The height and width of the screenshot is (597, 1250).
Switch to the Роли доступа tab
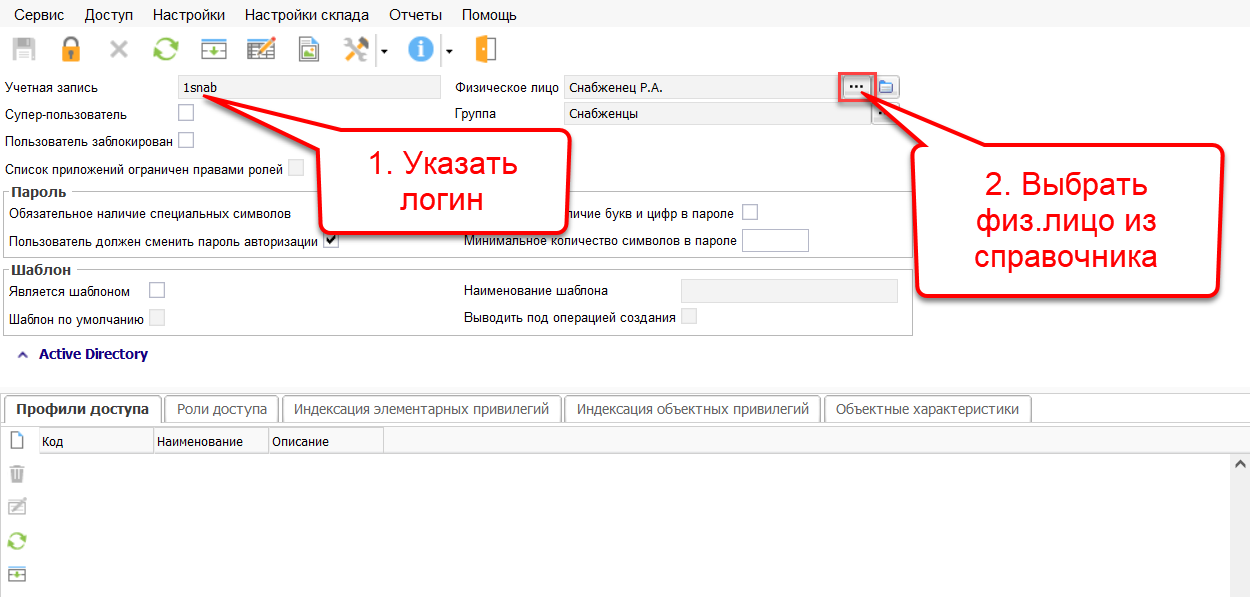[x=221, y=409]
